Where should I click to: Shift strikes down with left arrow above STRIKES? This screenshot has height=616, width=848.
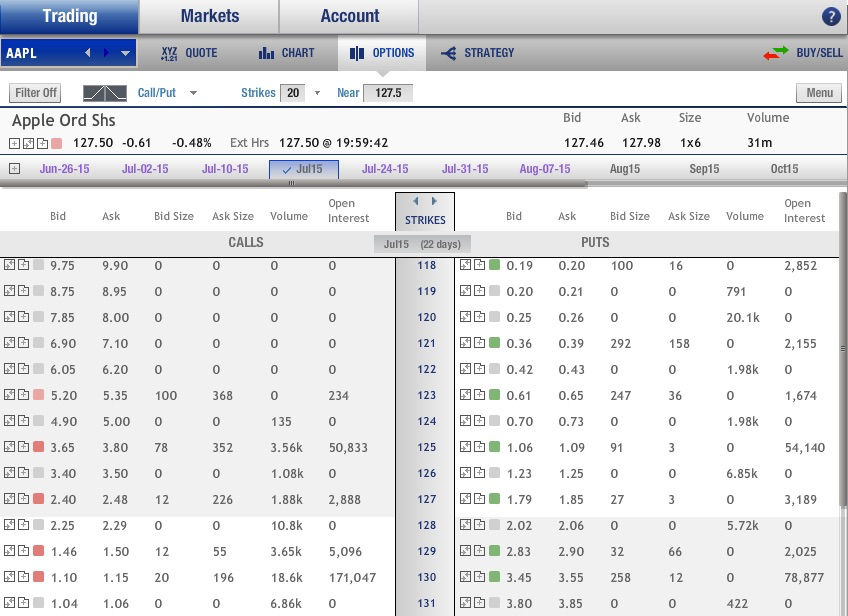415,201
